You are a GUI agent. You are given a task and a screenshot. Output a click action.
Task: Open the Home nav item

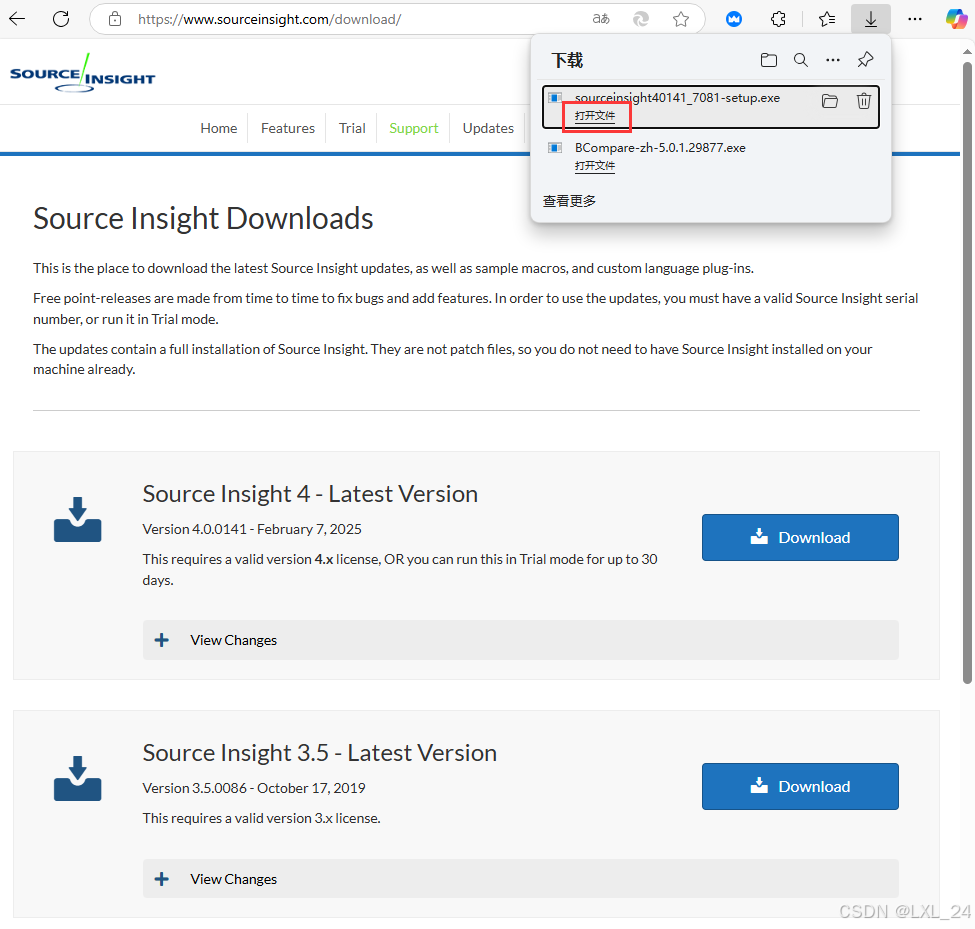click(219, 128)
